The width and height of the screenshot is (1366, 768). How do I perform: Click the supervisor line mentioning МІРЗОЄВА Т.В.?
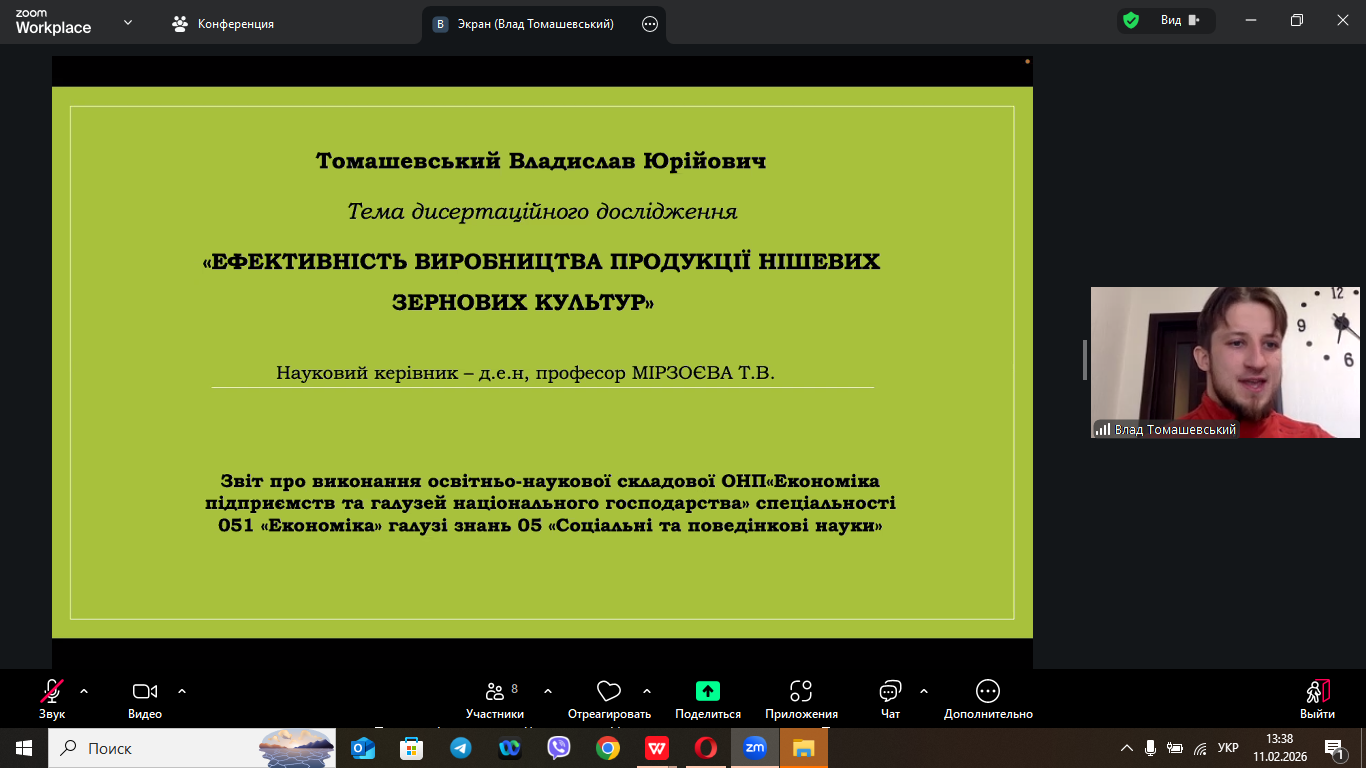[x=526, y=373]
